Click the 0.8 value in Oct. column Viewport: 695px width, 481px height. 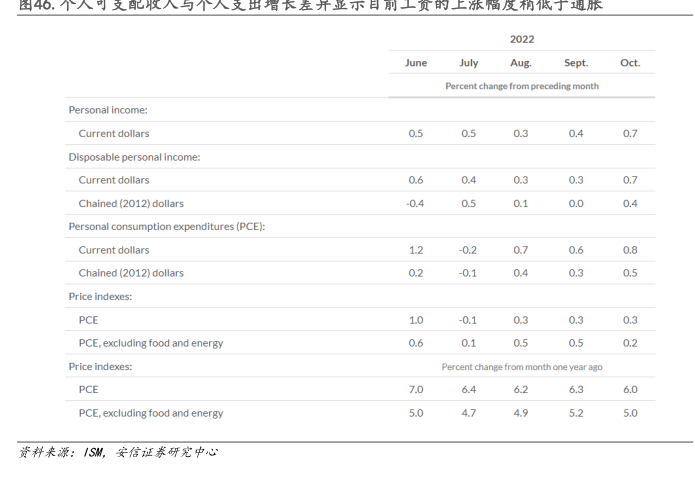point(630,250)
